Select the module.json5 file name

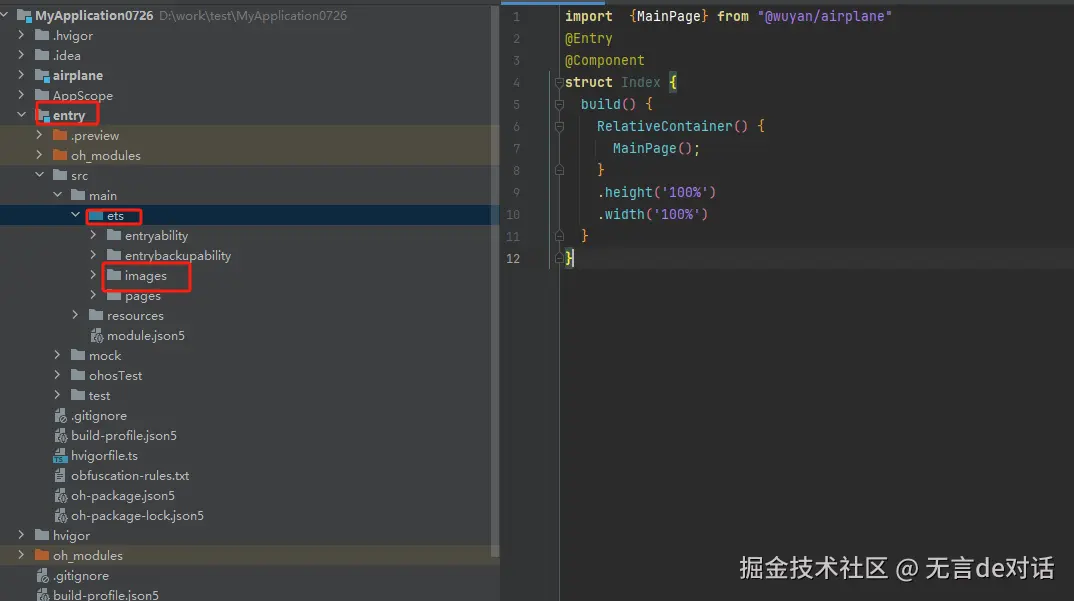pos(146,335)
